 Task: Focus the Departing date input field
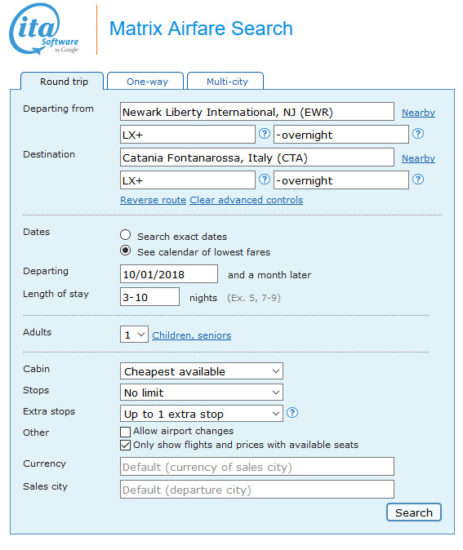pos(169,274)
